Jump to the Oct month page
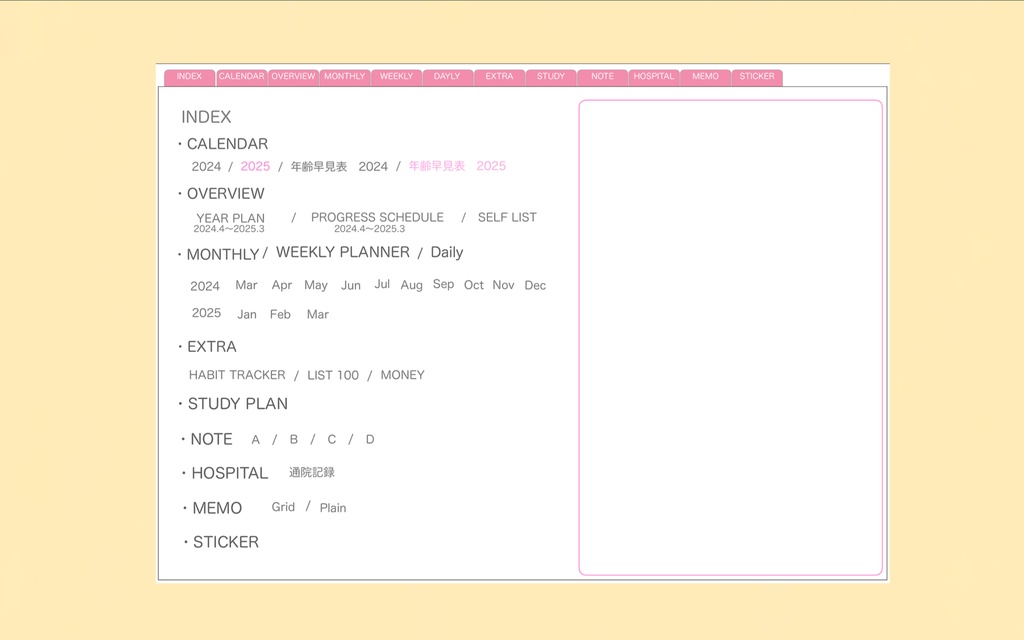The height and width of the screenshot is (640, 1024). coord(473,285)
